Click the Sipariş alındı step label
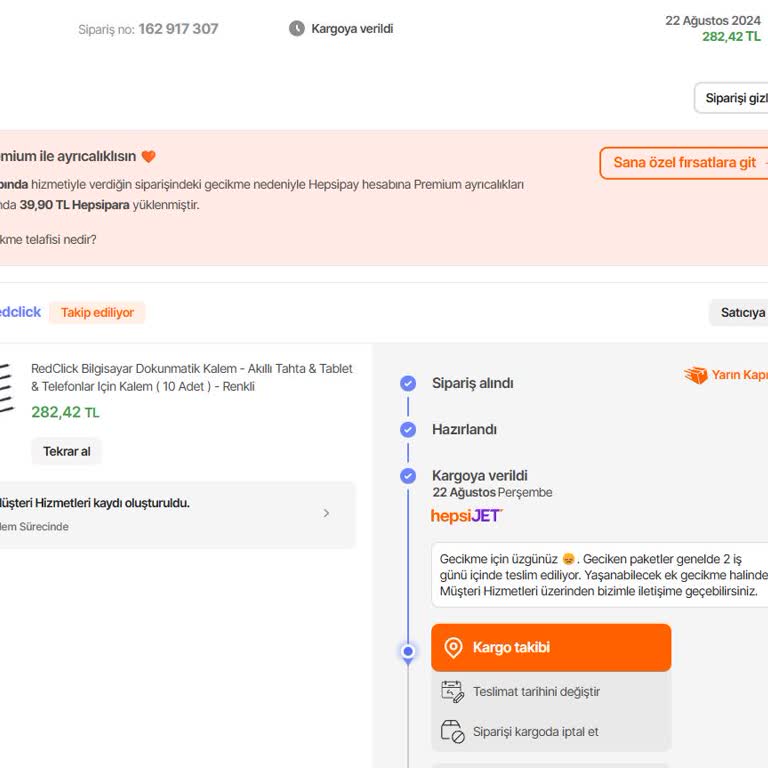This screenshot has width=768, height=768. (473, 383)
